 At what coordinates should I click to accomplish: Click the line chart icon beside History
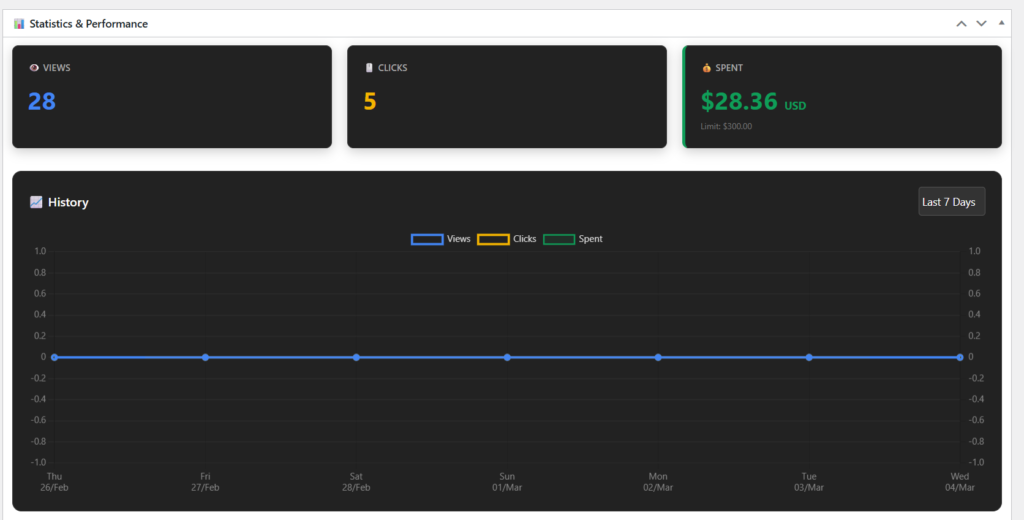(36, 202)
